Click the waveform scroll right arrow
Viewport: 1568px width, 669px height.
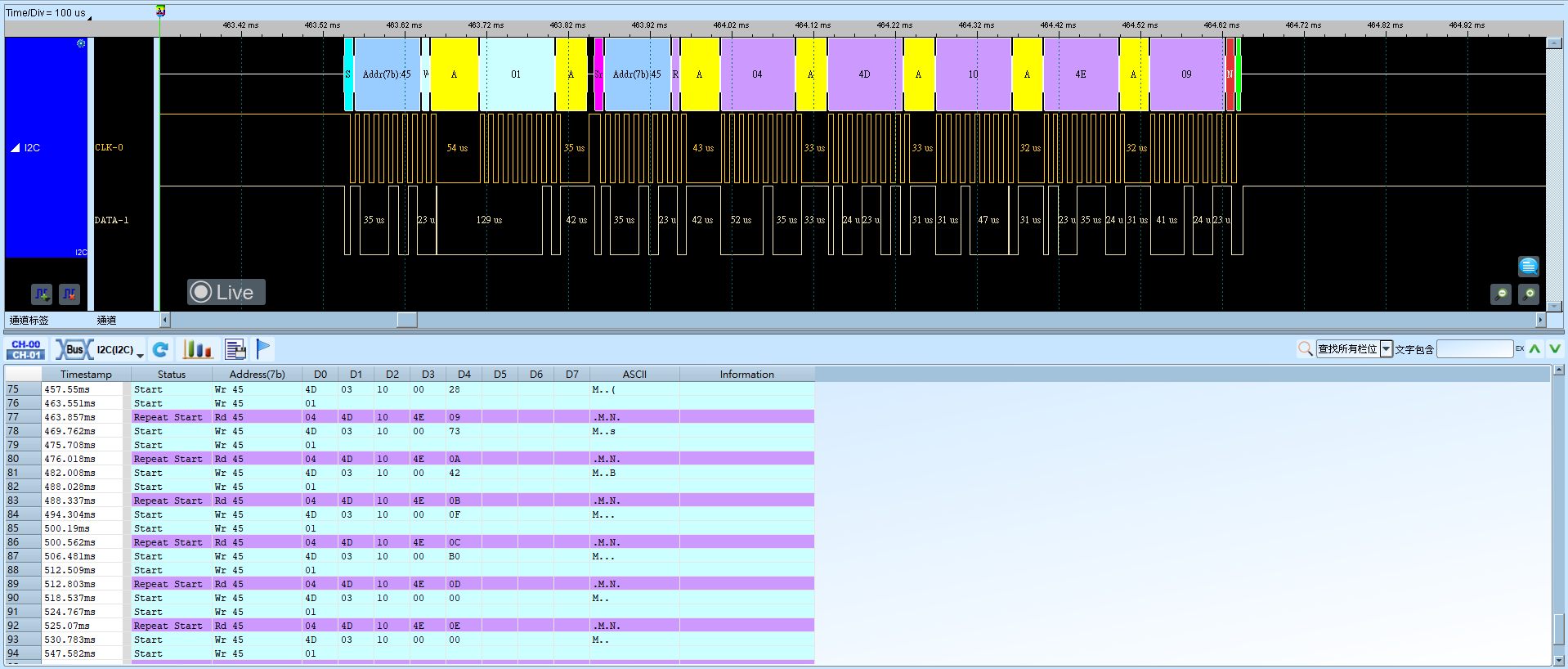(x=1541, y=320)
